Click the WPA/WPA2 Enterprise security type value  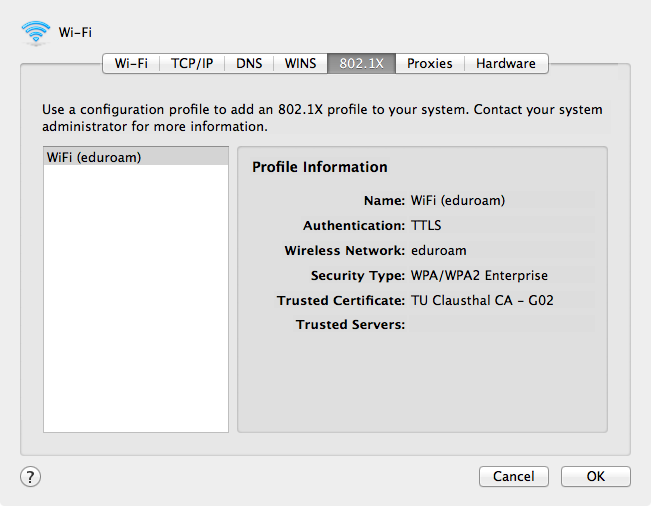click(x=479, y=275)
